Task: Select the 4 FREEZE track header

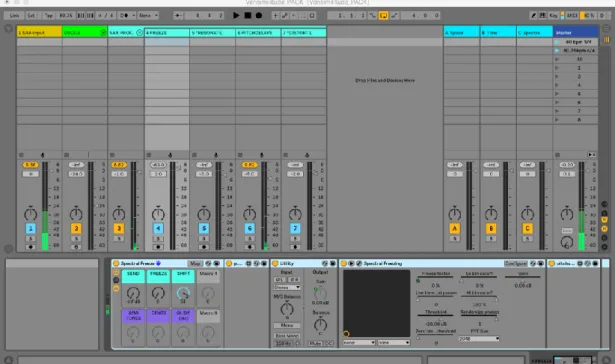Action: click(x=167, y=32)
